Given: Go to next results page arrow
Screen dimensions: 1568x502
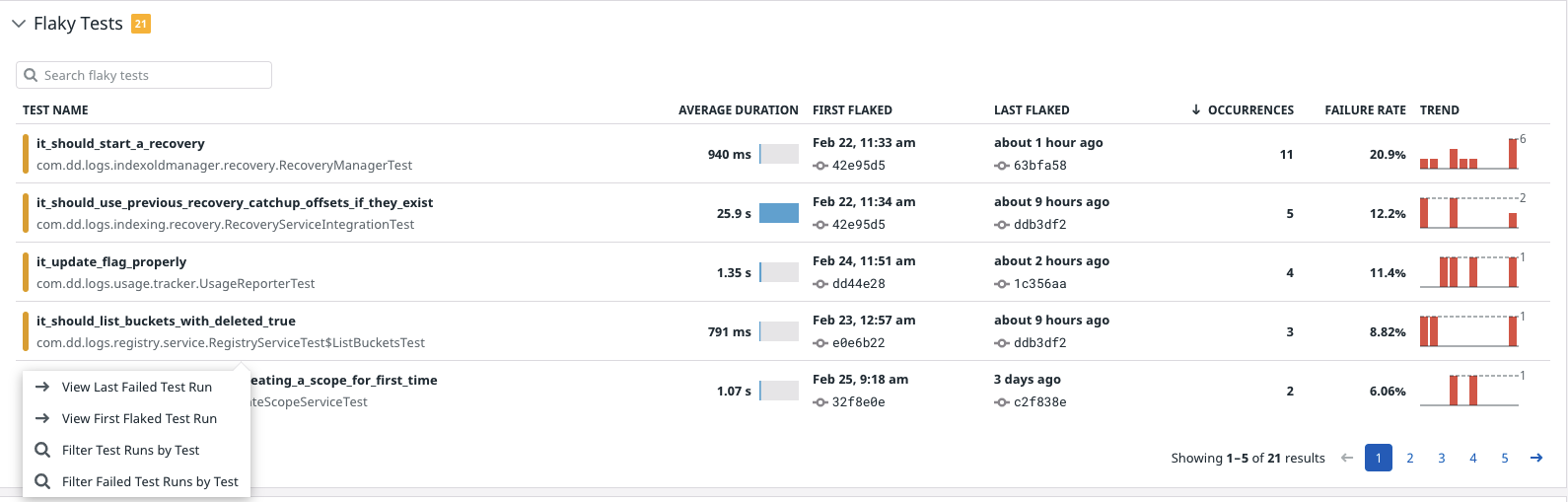Looking at the screenshot, I should 1536,458.
